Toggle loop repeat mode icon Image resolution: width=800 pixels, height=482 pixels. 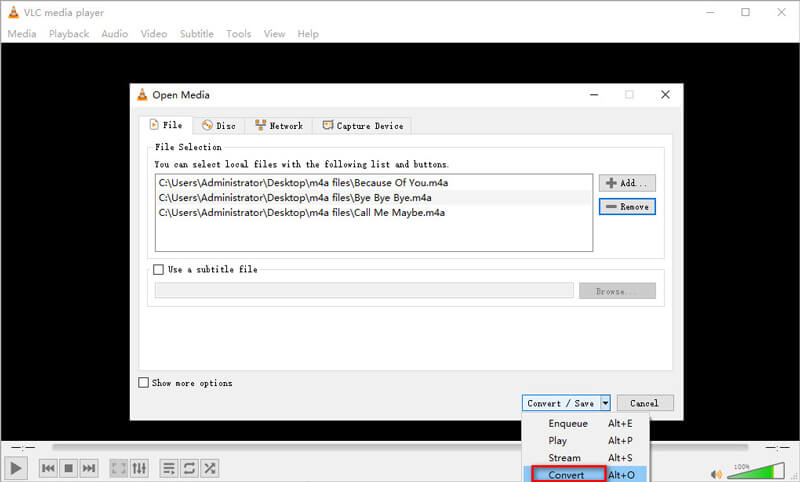189,468
